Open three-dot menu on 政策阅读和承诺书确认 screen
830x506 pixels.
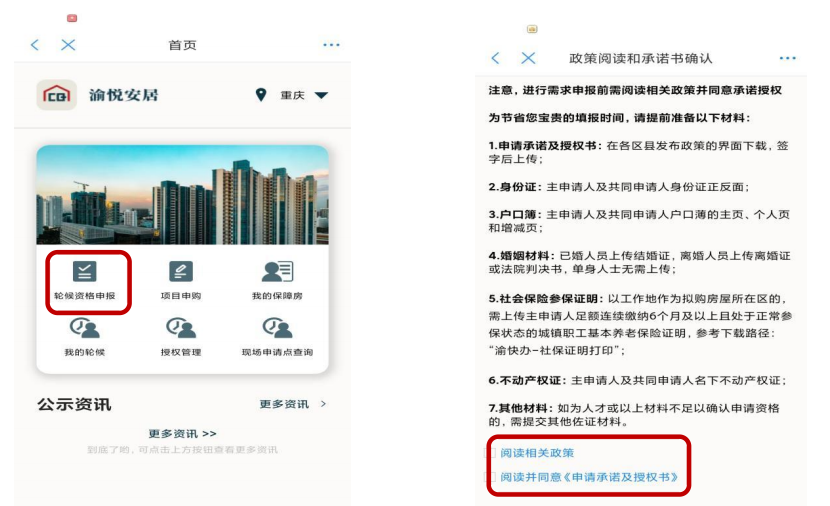click(x=788, y=58)
